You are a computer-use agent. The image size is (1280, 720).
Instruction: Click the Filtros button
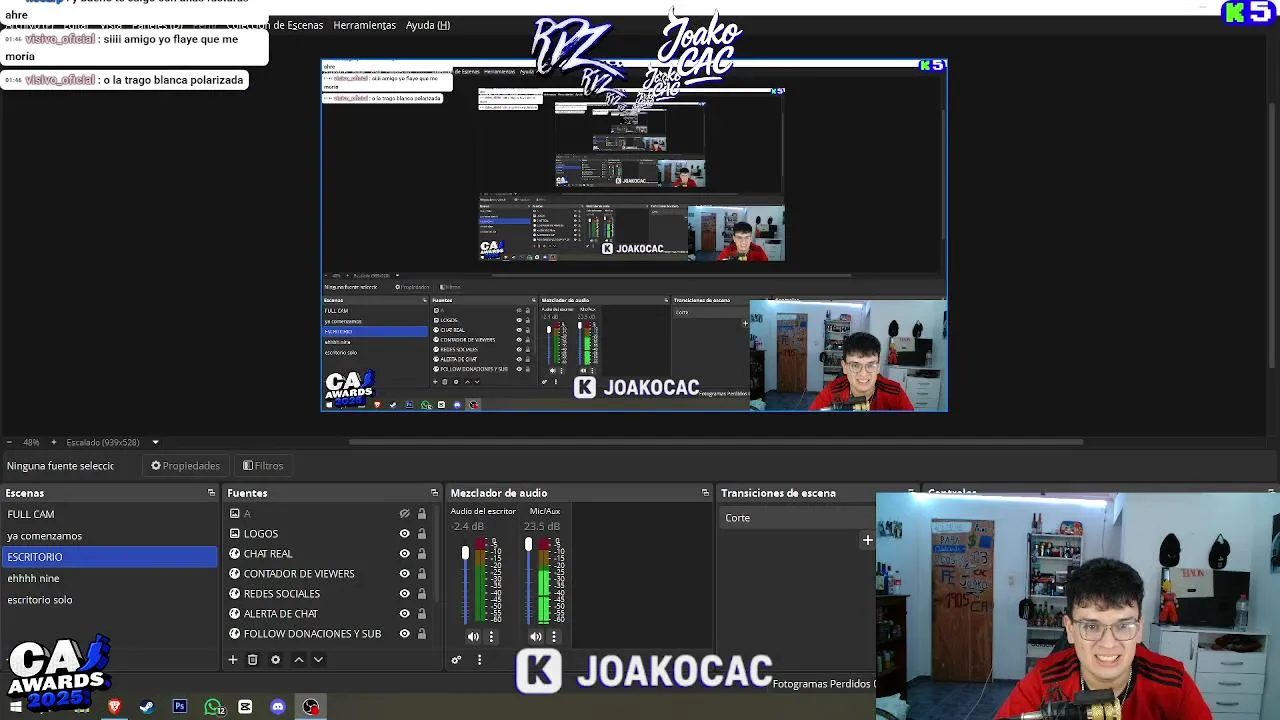pyautogui.click(x=263, y=466)
